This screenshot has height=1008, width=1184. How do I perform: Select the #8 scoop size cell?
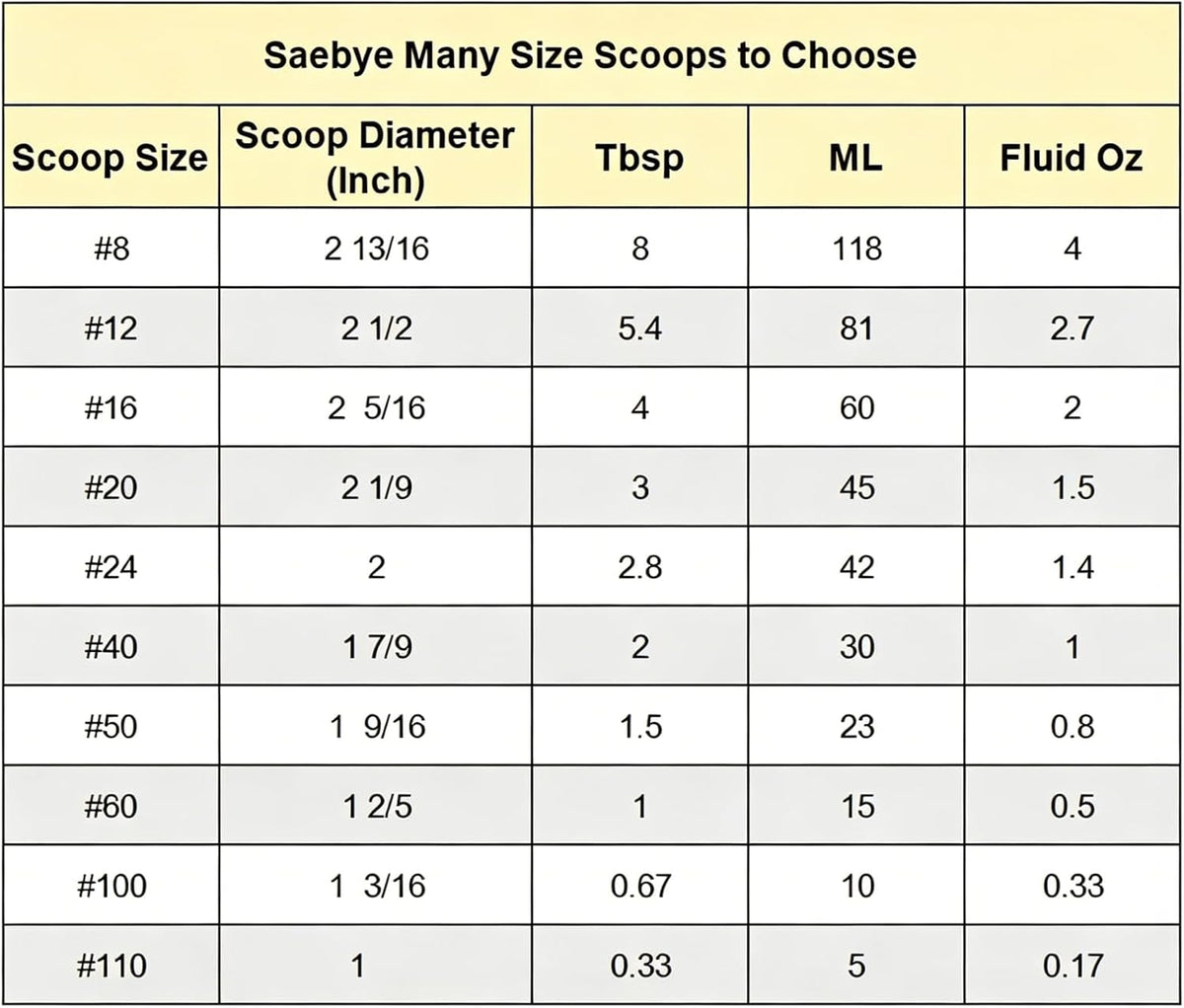(110, 248)
